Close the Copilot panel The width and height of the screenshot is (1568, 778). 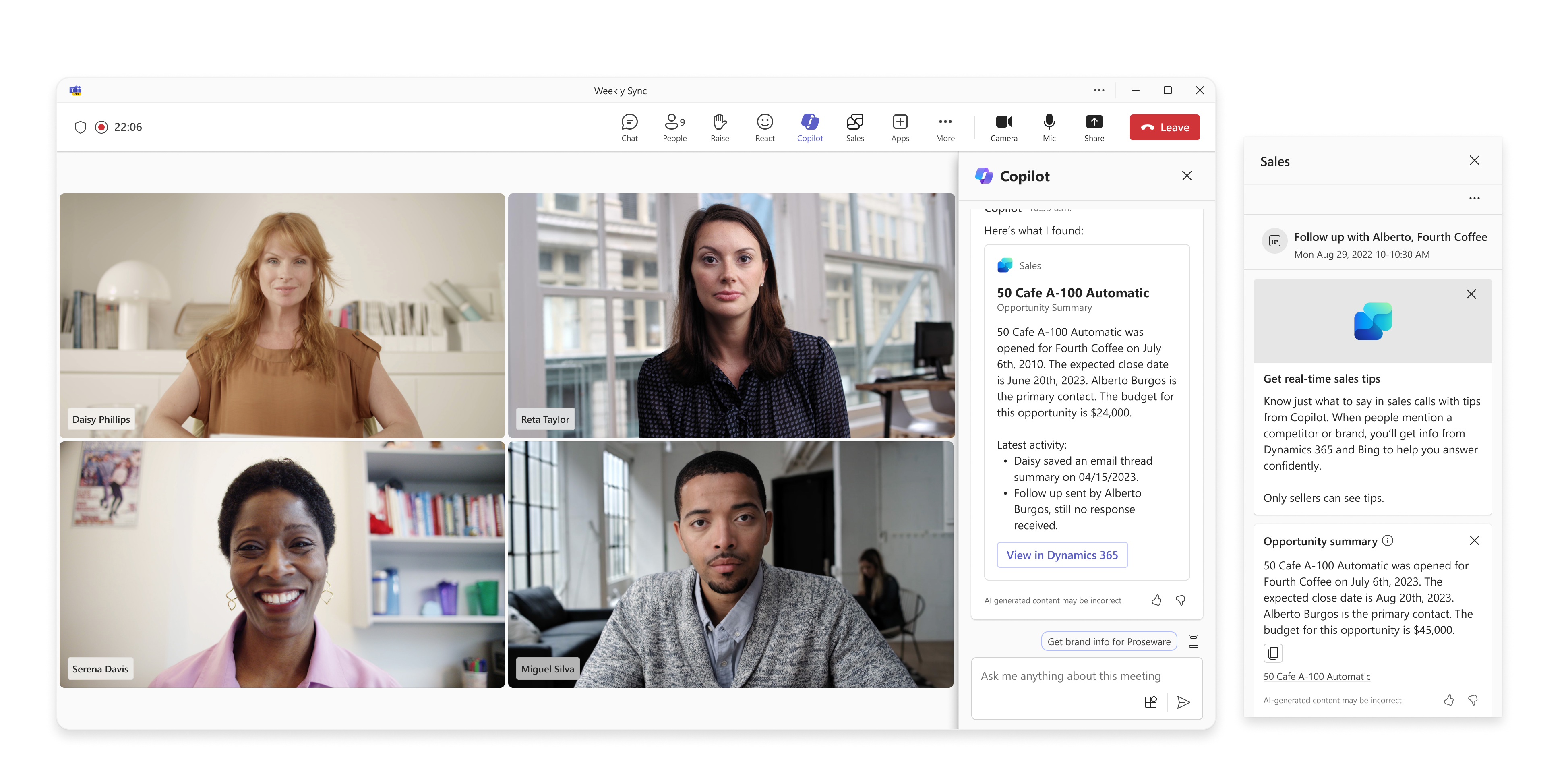1186,176
